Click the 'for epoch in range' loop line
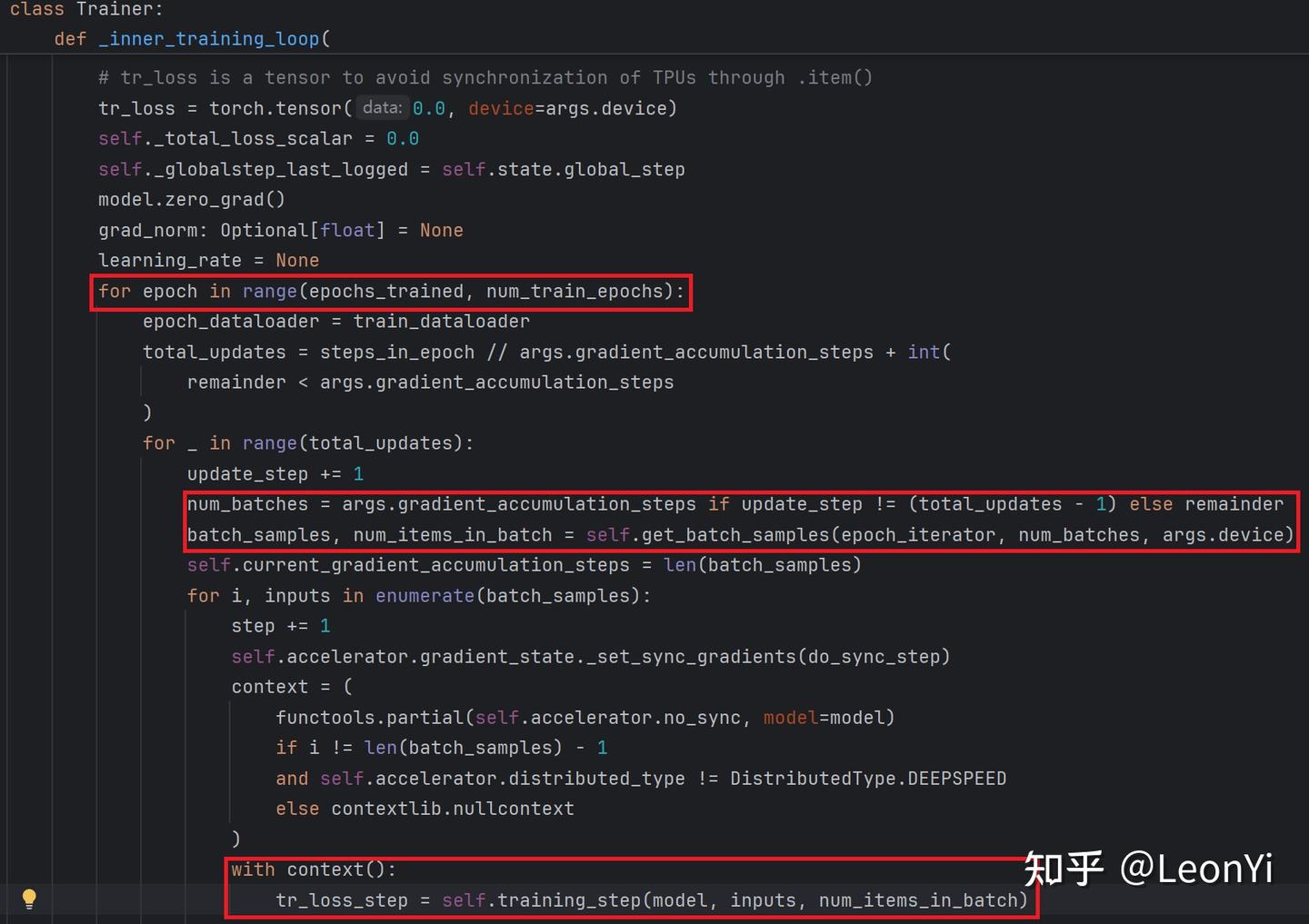Screen dimensions: 1309x924 (x=392, y=292)
